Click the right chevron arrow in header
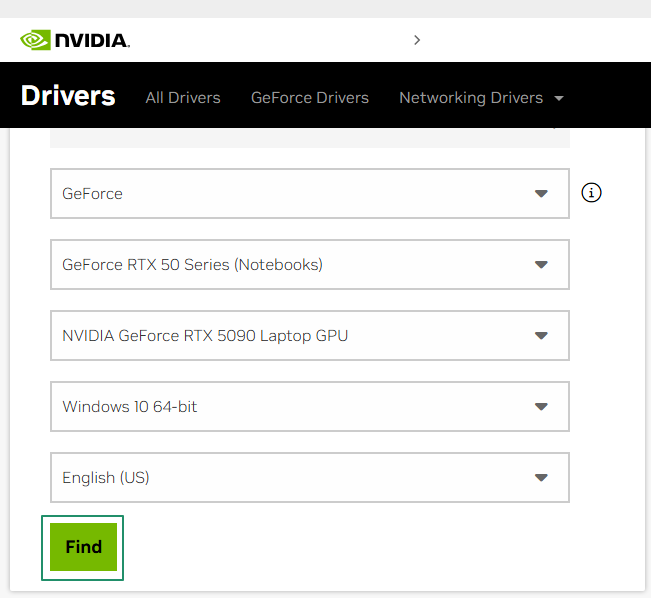Viewport: 651px width, 598px height. pyautogui.click(x=417, y=40)
